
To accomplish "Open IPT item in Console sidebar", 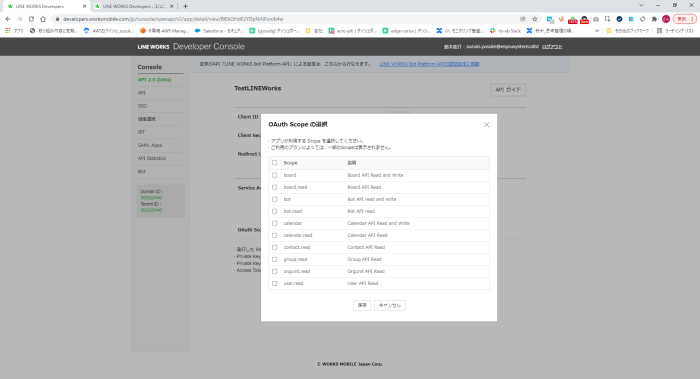I will 142,132.
